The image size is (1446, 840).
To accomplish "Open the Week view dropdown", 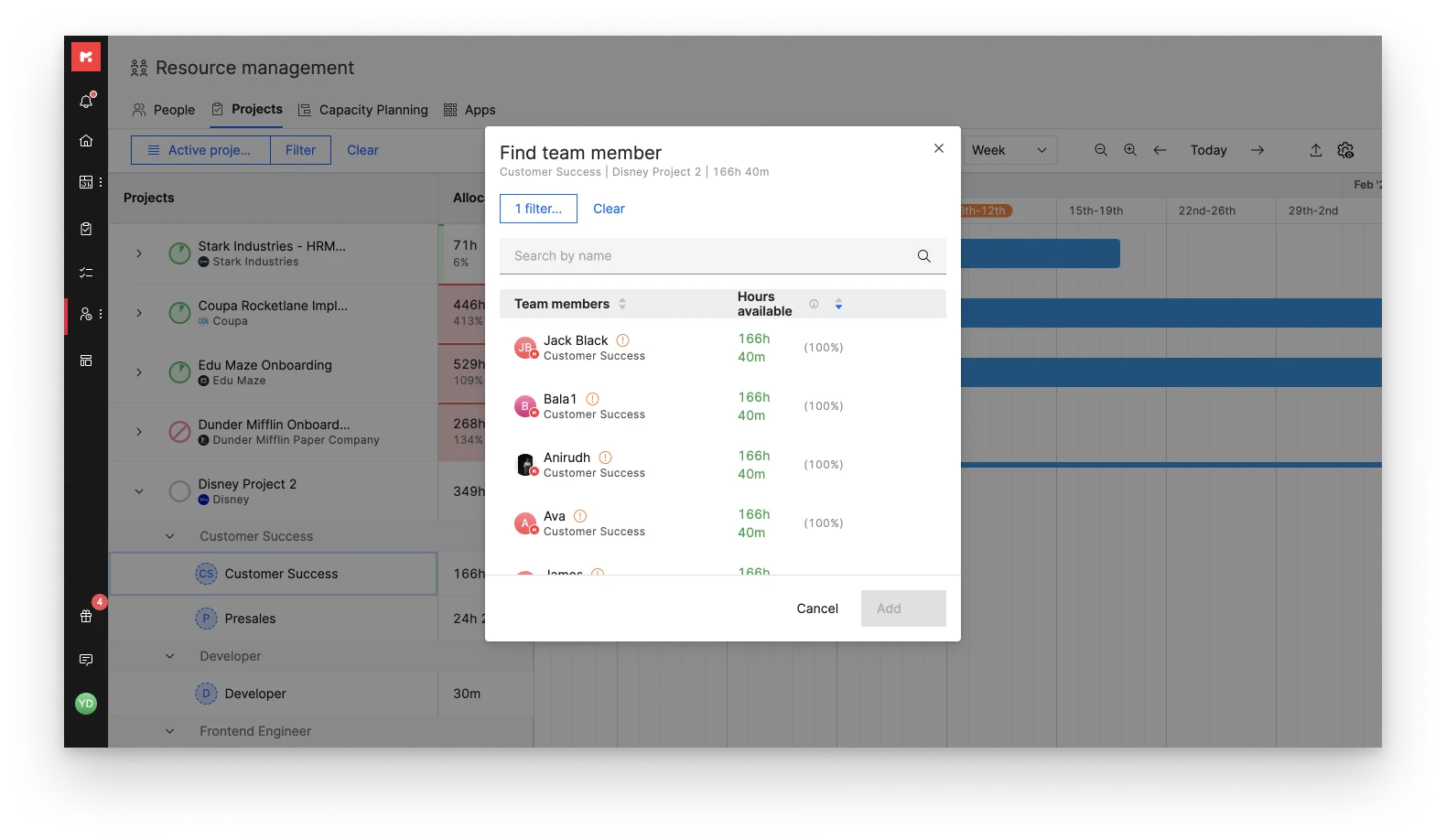I will point(1010,150).
